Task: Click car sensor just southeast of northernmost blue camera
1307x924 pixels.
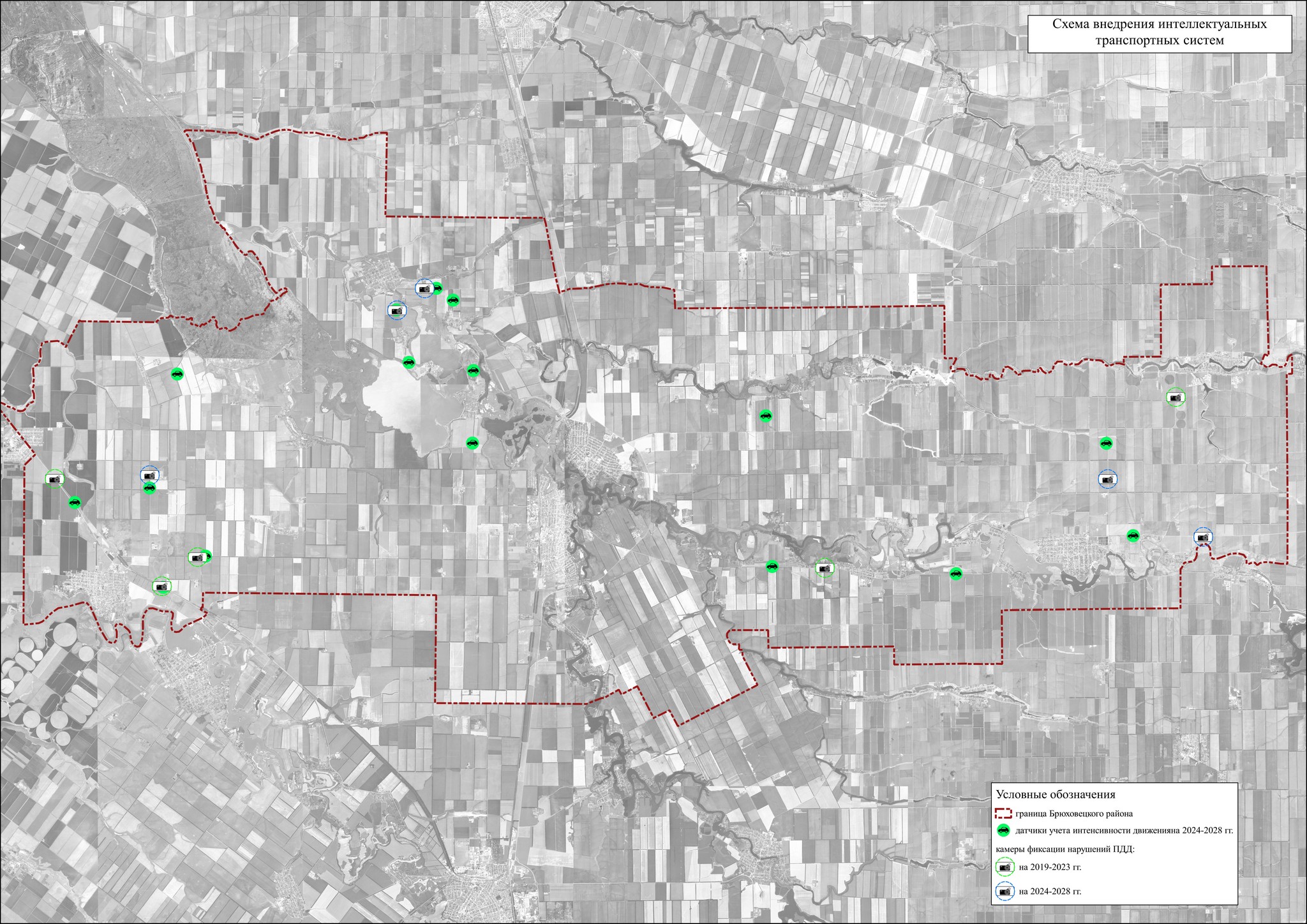Action: tap(453, 299)
